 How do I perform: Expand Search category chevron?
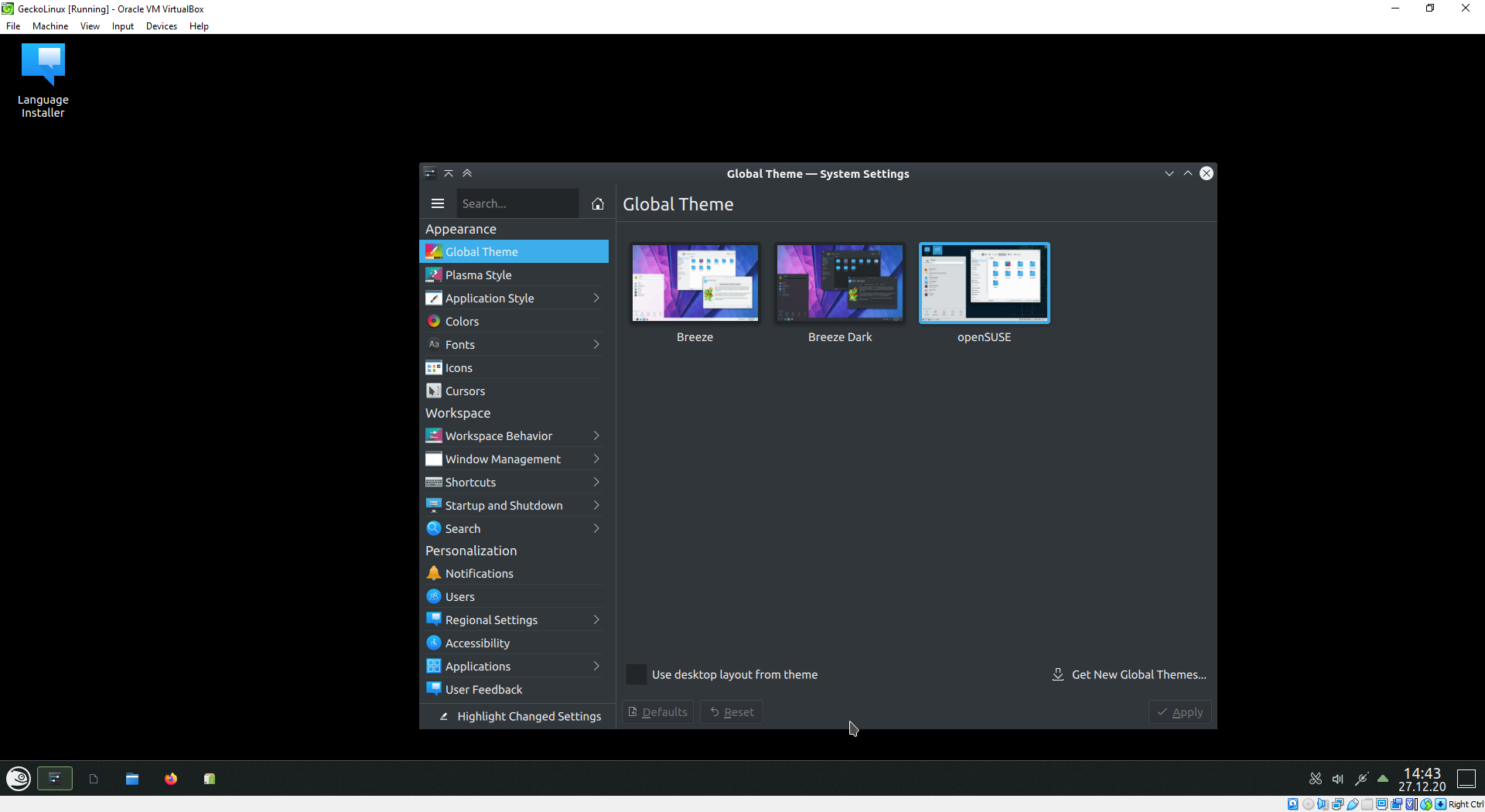(596, 528)
